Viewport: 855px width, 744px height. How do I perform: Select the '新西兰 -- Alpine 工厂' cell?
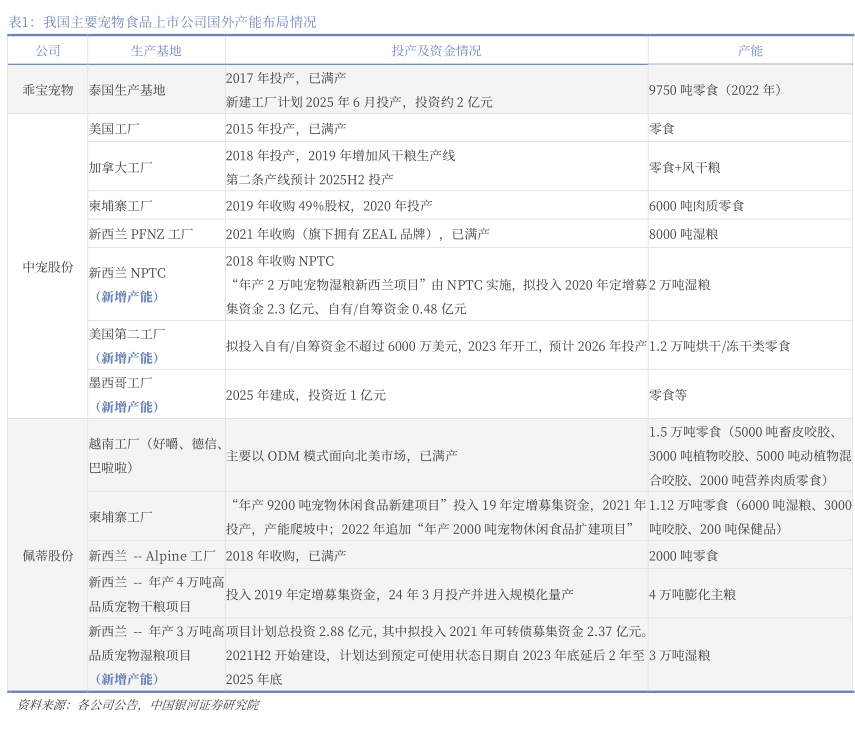click(152, 555)
